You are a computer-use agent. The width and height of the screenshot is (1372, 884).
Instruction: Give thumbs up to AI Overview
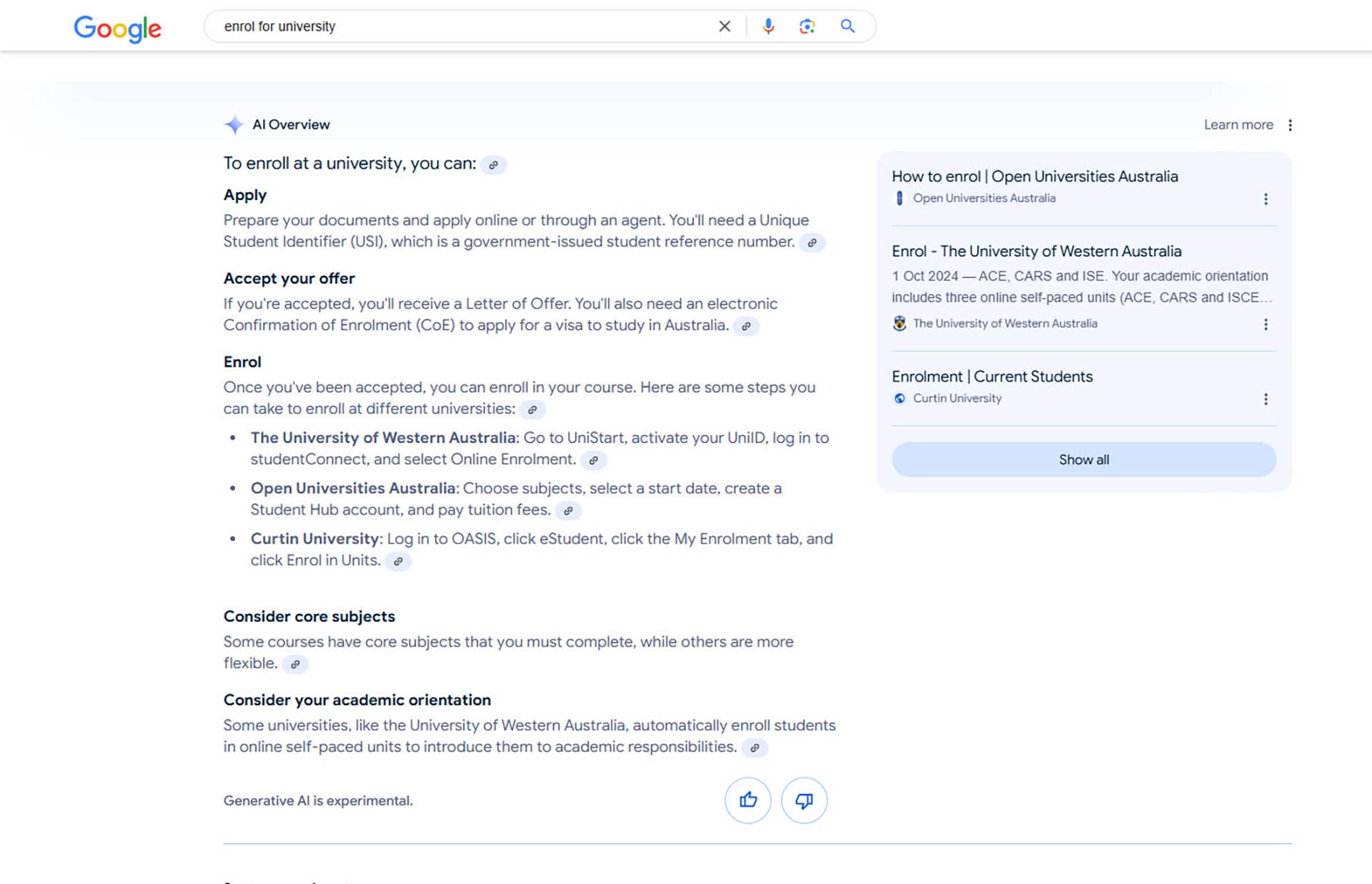click(748, 800)
